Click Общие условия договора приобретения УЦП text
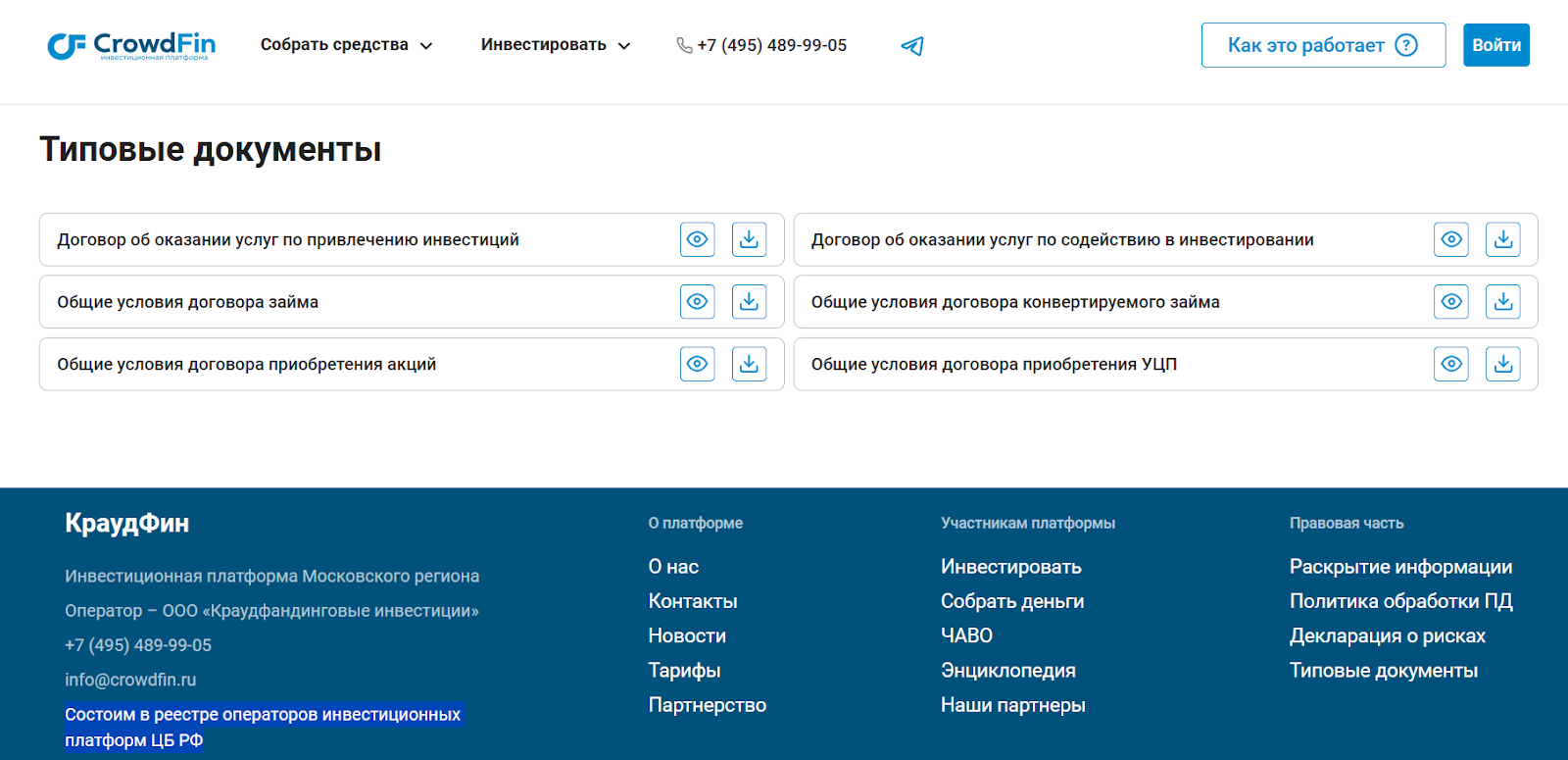 coord(994,364)
